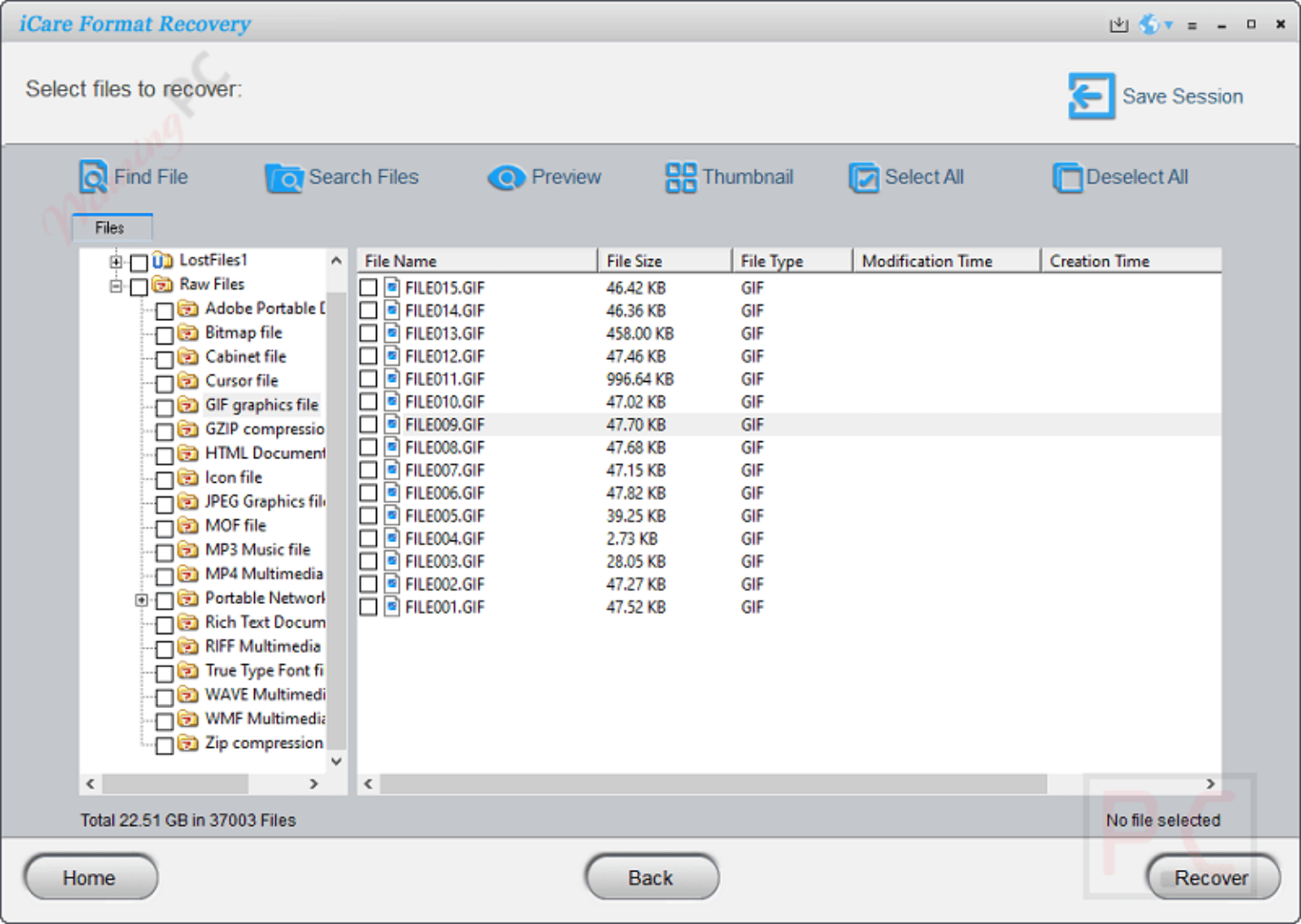Viewport: 1301px width, 924px height.
Task: Click the download icon in title bar
Action: 1119,25
